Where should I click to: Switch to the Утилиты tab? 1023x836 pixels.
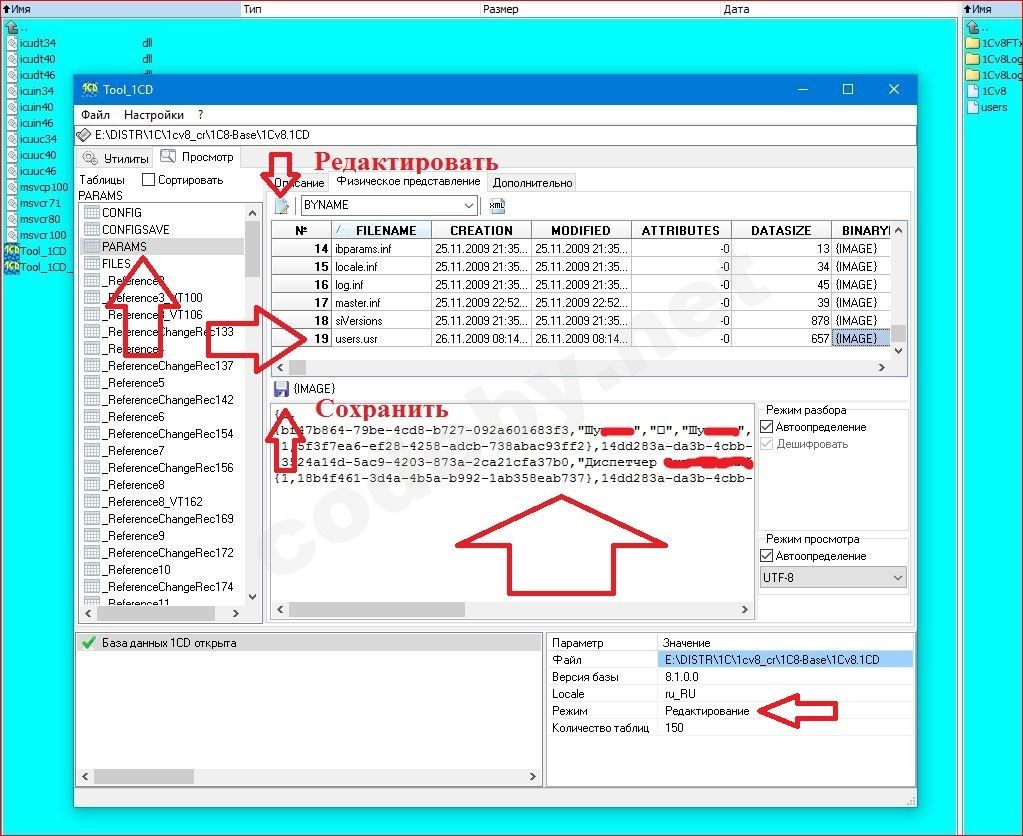[x=115, y=159]
